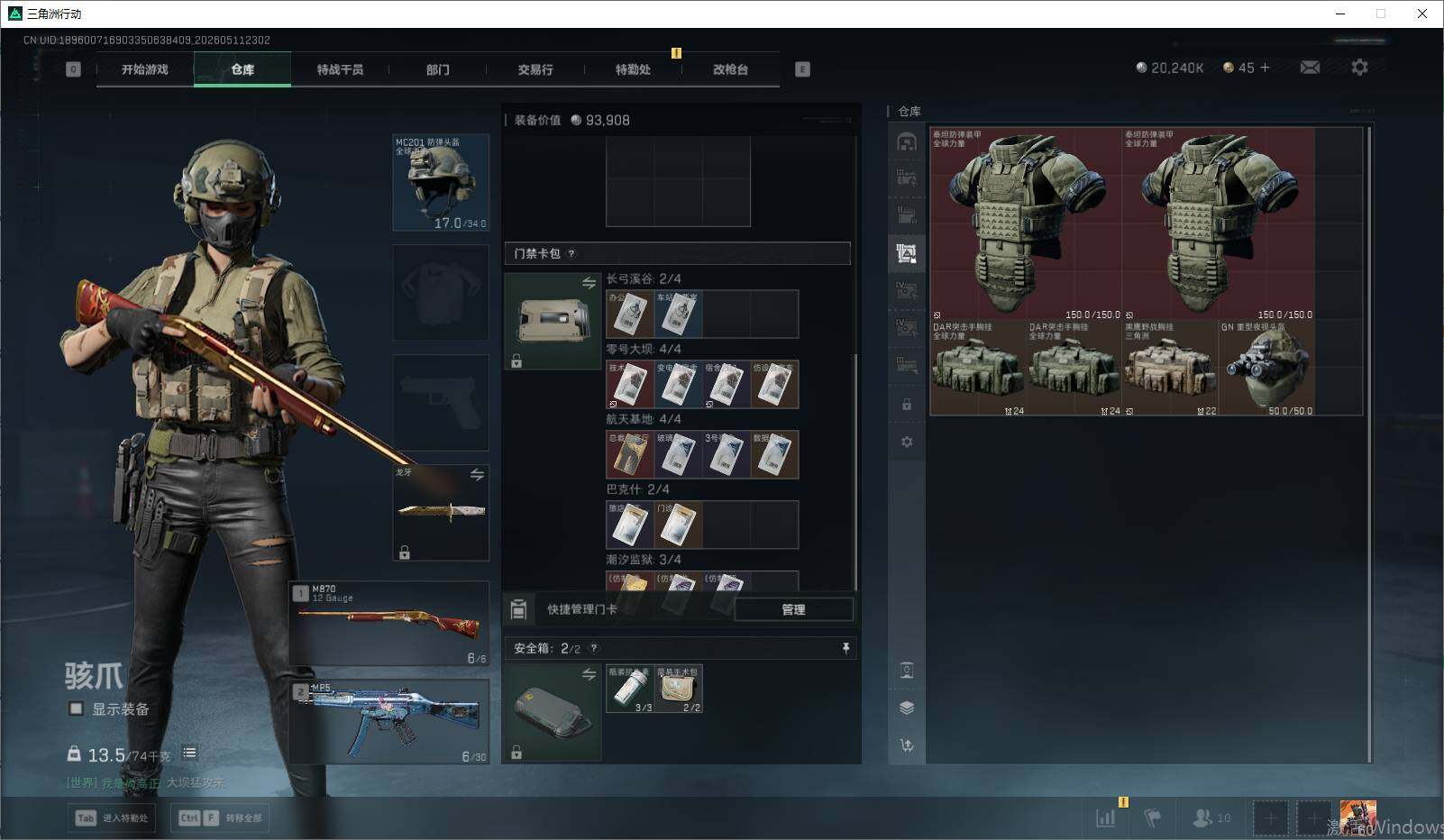Screen dimensions: 1444x840
Task: Click the cart upload icon in 仓库 sidebar
Action: coord(907,744)
